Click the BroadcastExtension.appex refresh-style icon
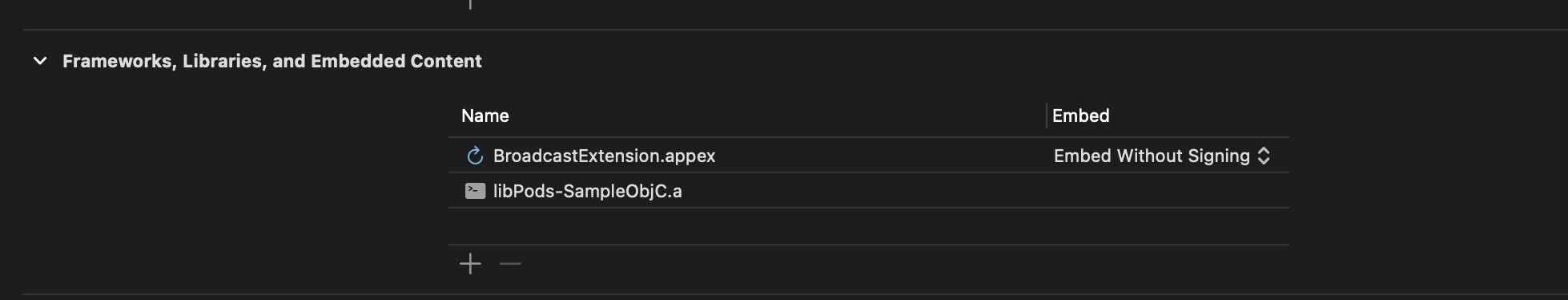The image size is (1568, 300). (x=475, y=156)
